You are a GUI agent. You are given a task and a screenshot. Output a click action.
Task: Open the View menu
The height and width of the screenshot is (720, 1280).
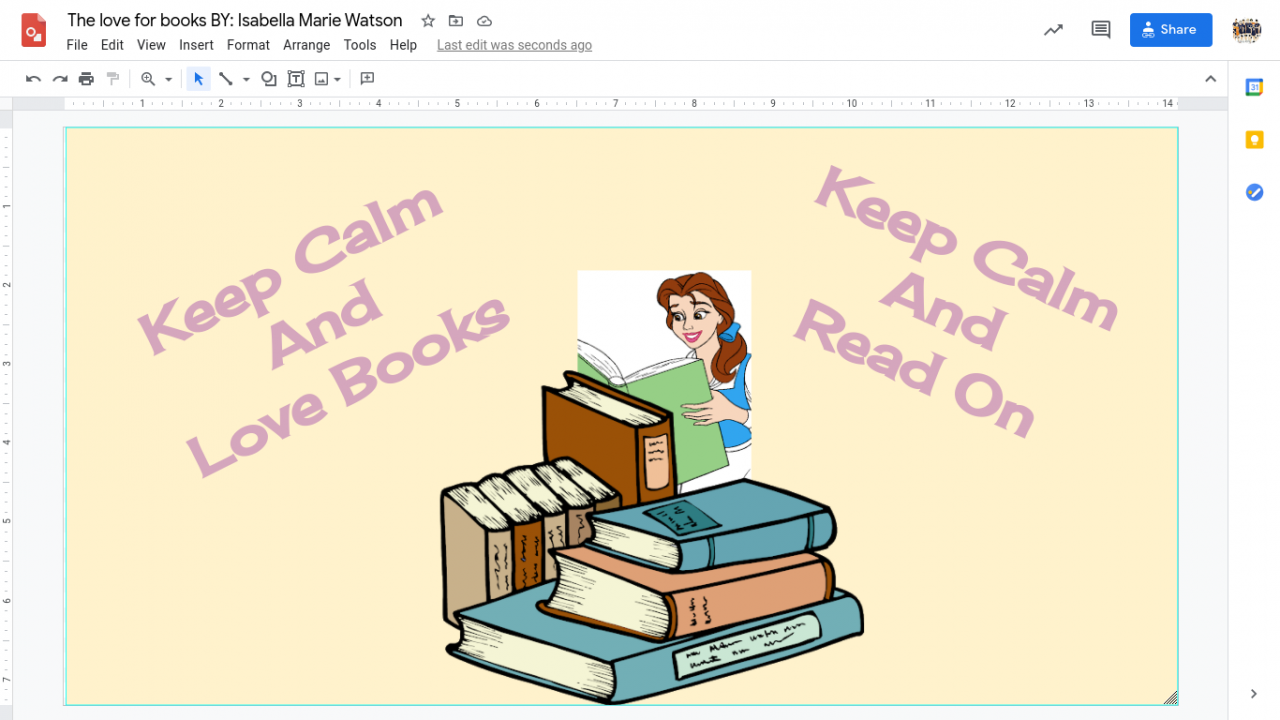pyautogui.click(x=151, y=45)
